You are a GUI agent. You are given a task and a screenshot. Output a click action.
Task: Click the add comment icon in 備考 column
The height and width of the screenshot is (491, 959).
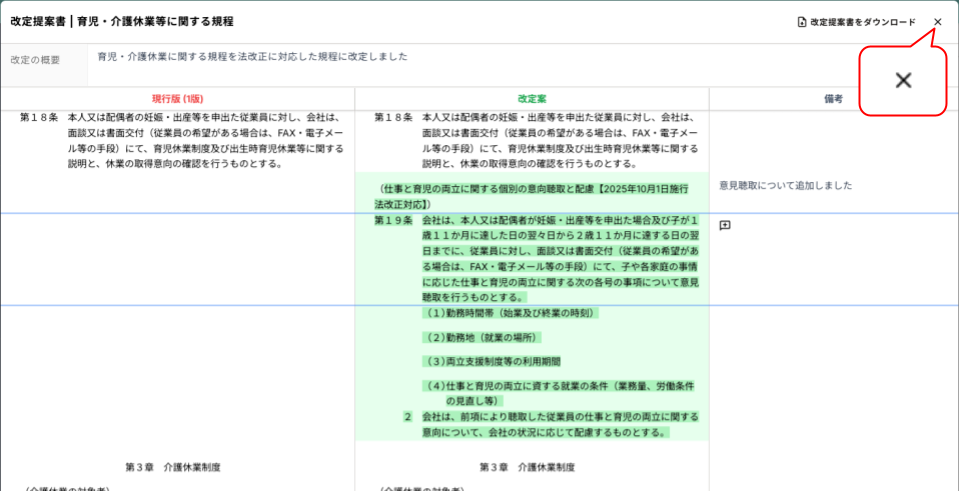tap(725, 225)
